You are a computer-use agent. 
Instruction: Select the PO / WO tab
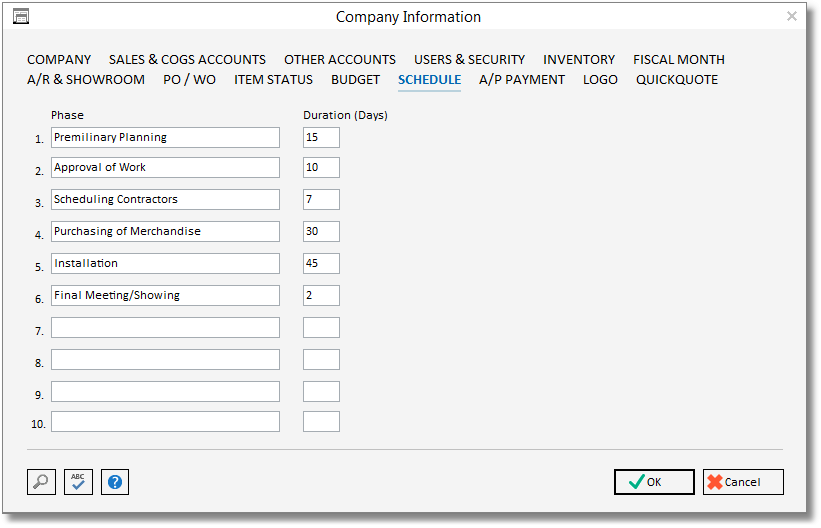coord(190,80)
